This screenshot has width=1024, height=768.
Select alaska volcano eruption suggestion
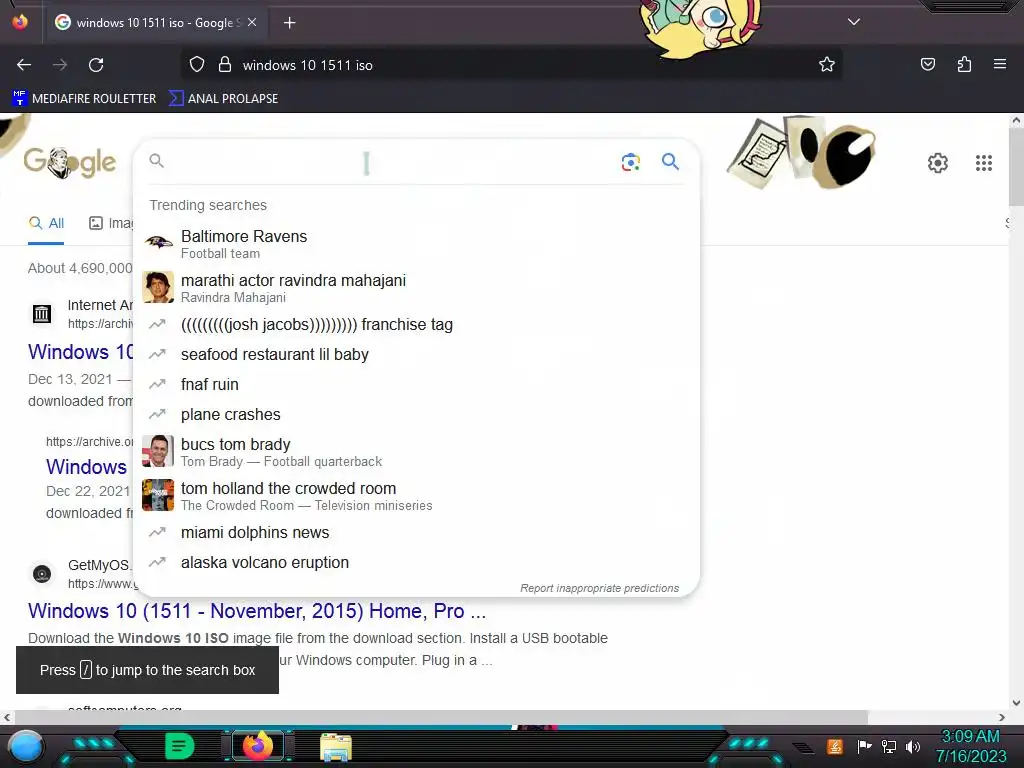click(416, 563)
